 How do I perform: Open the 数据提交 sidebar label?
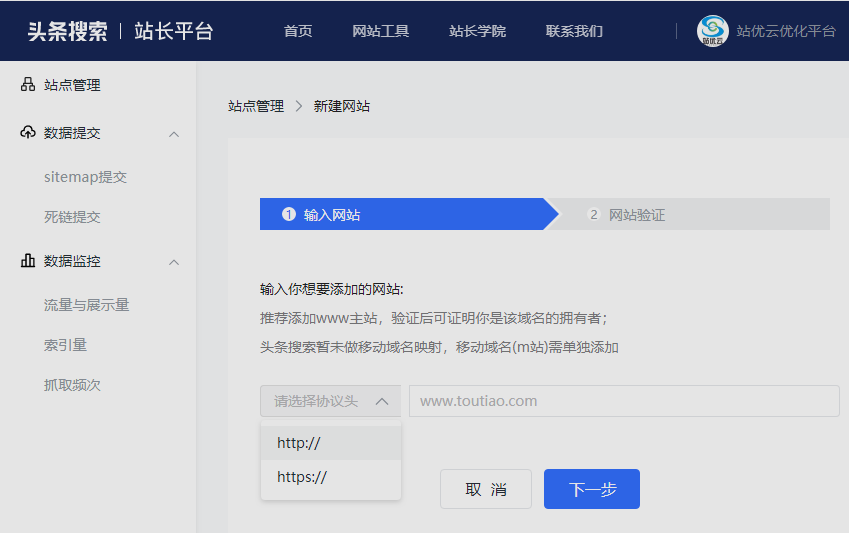click(x=72, y=133)
